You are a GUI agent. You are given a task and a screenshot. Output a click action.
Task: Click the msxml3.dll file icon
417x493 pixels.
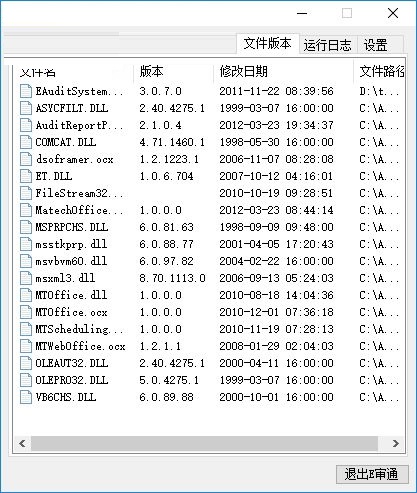coord(26,278)
